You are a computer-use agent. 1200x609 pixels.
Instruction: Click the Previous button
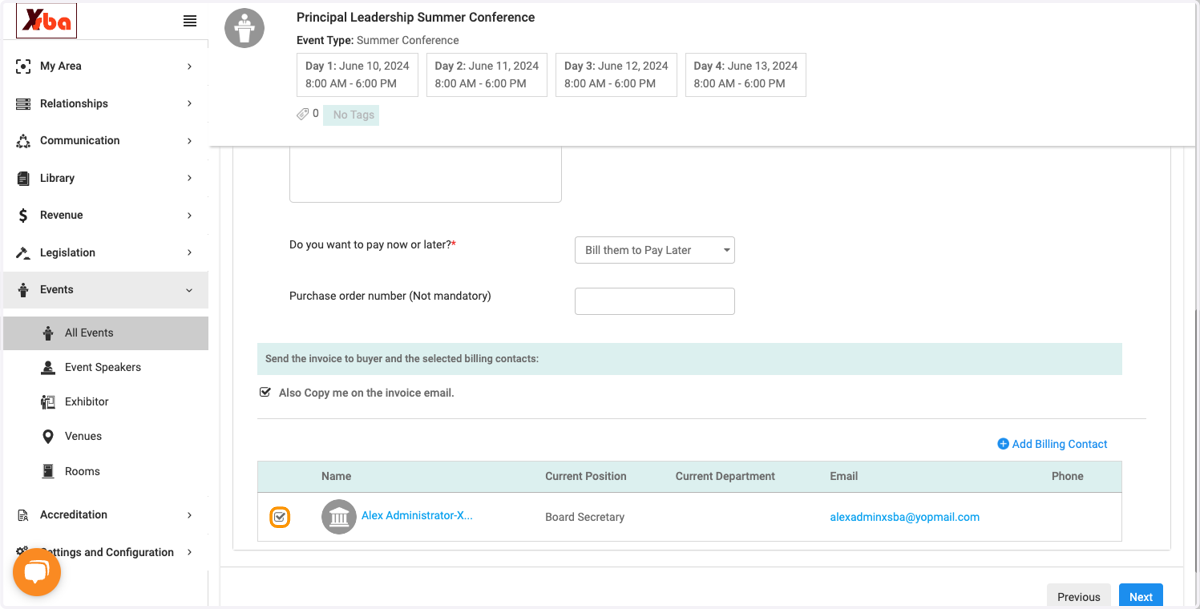pyautogui.click(x=1079, y=597)
